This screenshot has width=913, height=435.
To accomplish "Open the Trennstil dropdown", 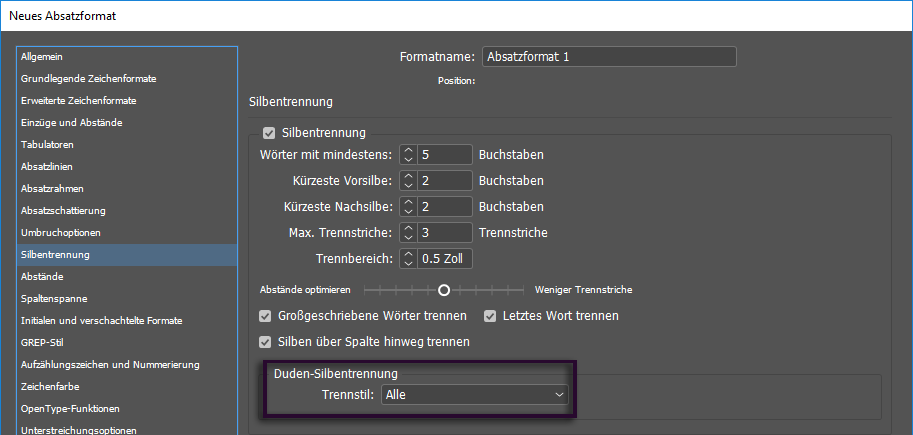I will (x=476, y=395).
